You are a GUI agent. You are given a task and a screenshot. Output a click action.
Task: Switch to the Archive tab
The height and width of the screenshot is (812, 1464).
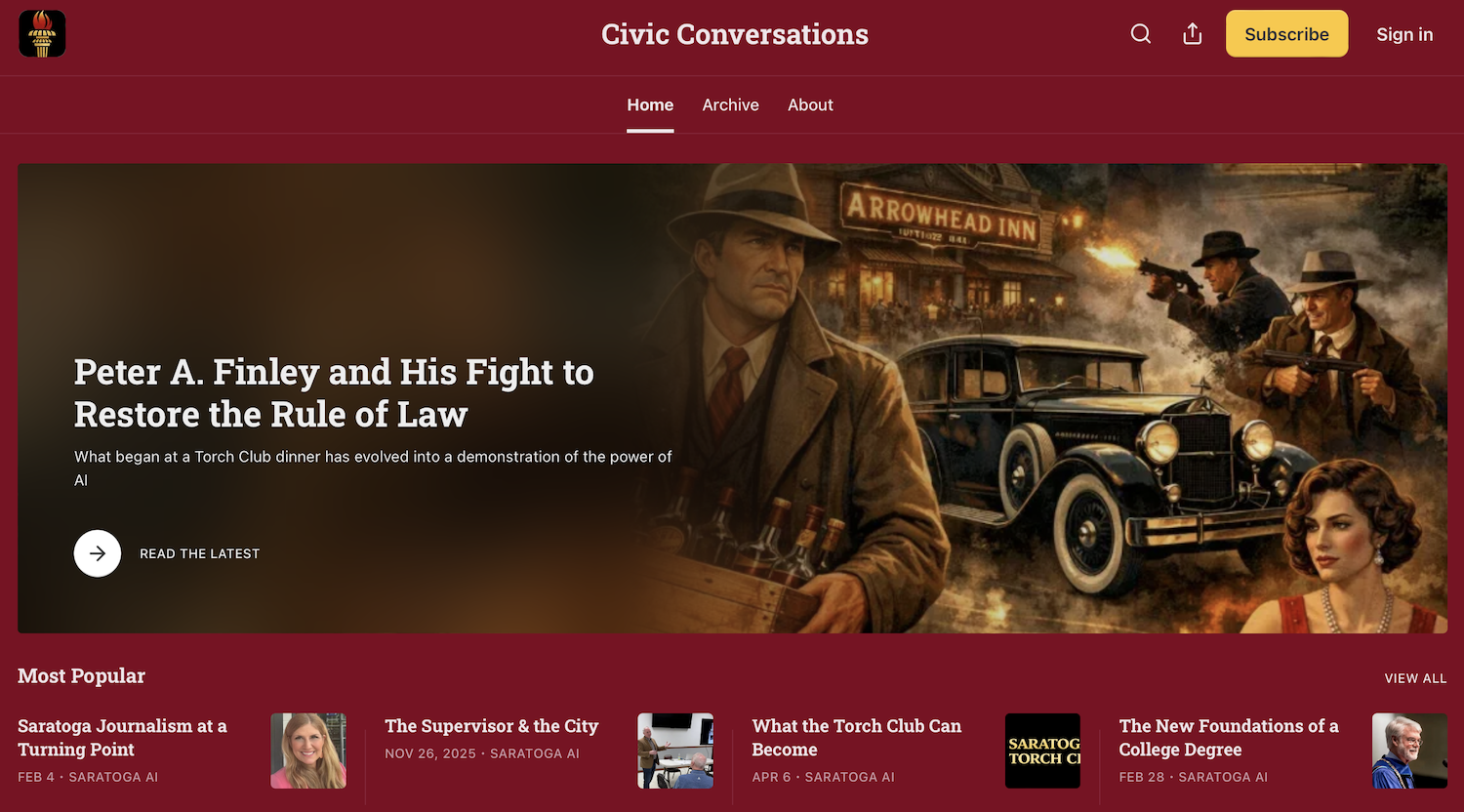730,104
